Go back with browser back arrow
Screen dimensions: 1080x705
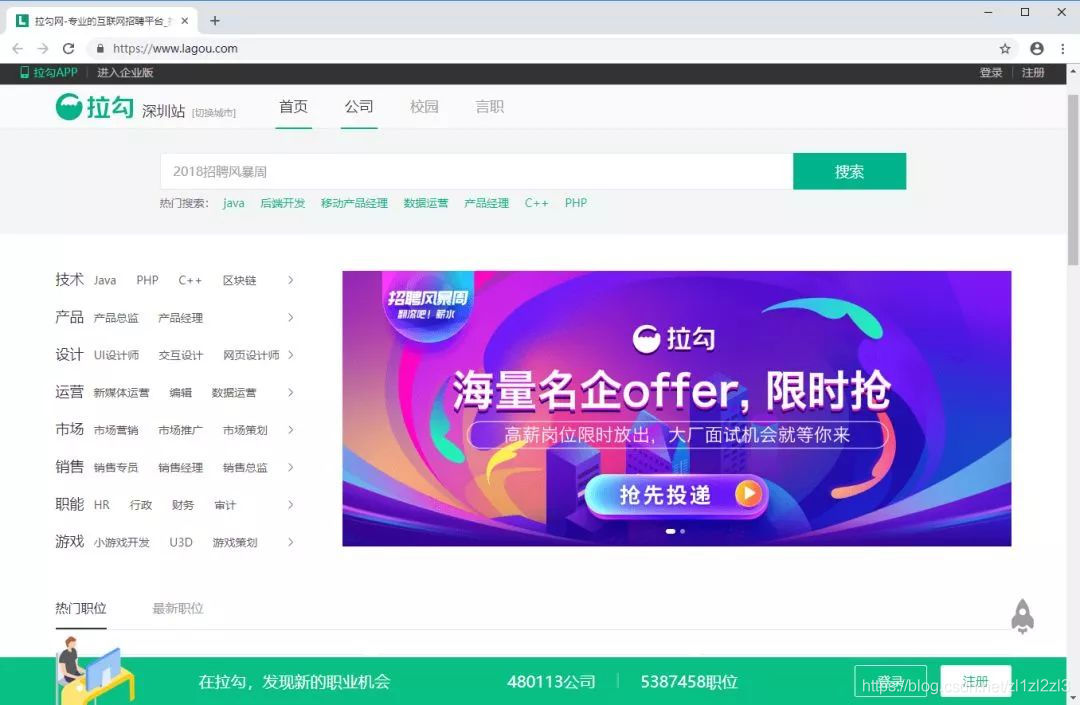point(18,49)
